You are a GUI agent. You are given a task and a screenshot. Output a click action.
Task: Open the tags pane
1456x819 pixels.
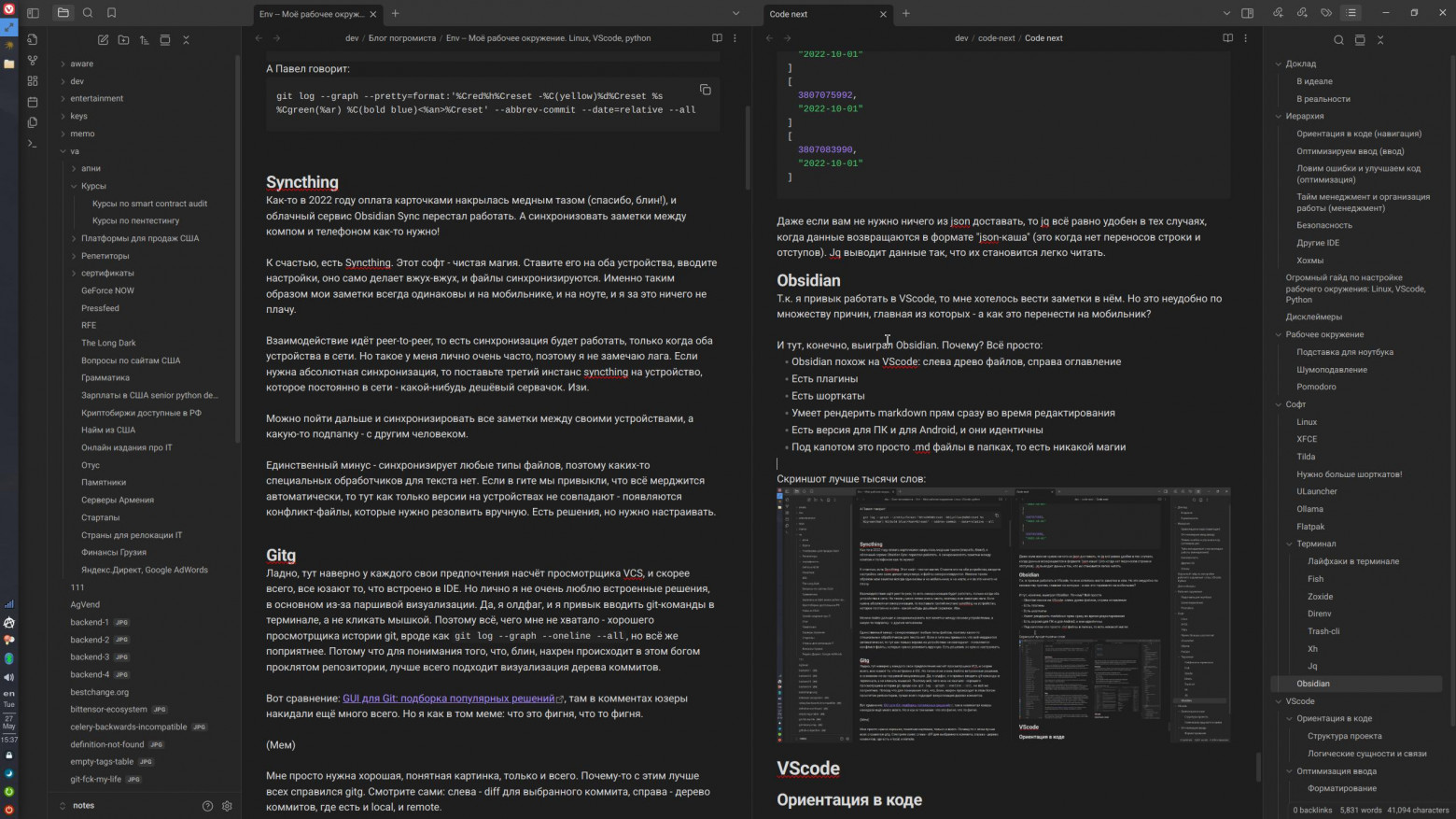click(1325, 13)
